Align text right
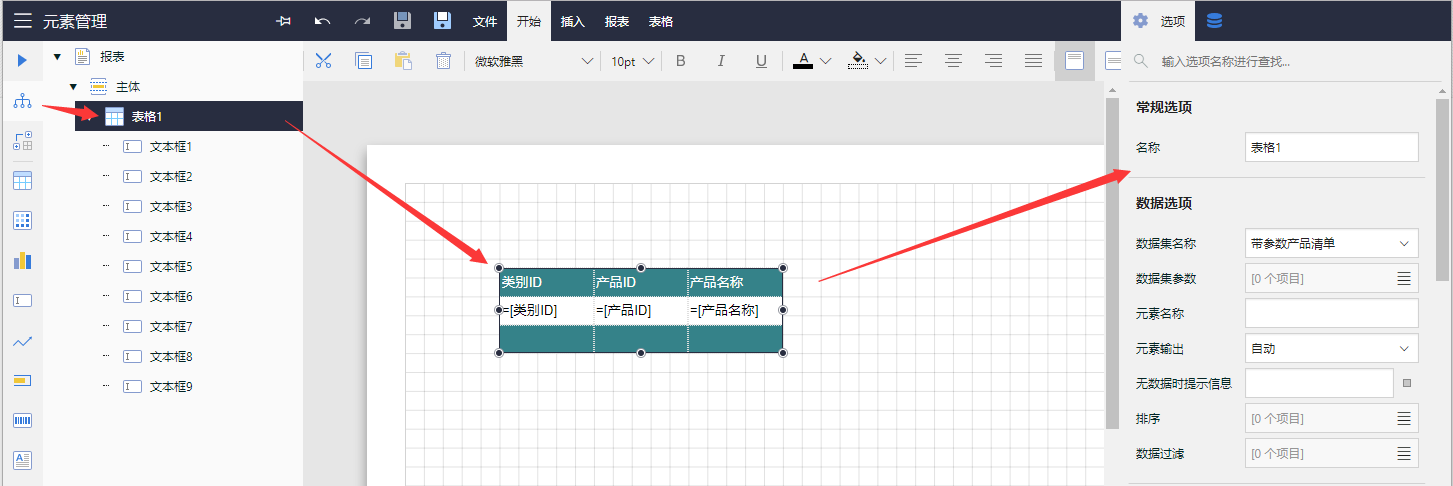 (993, 61)
